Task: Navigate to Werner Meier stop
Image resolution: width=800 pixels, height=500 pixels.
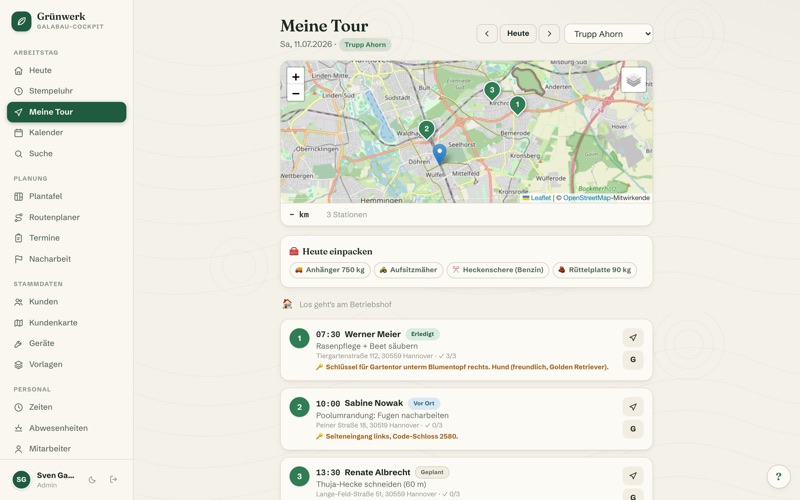Action: (633, 338)
